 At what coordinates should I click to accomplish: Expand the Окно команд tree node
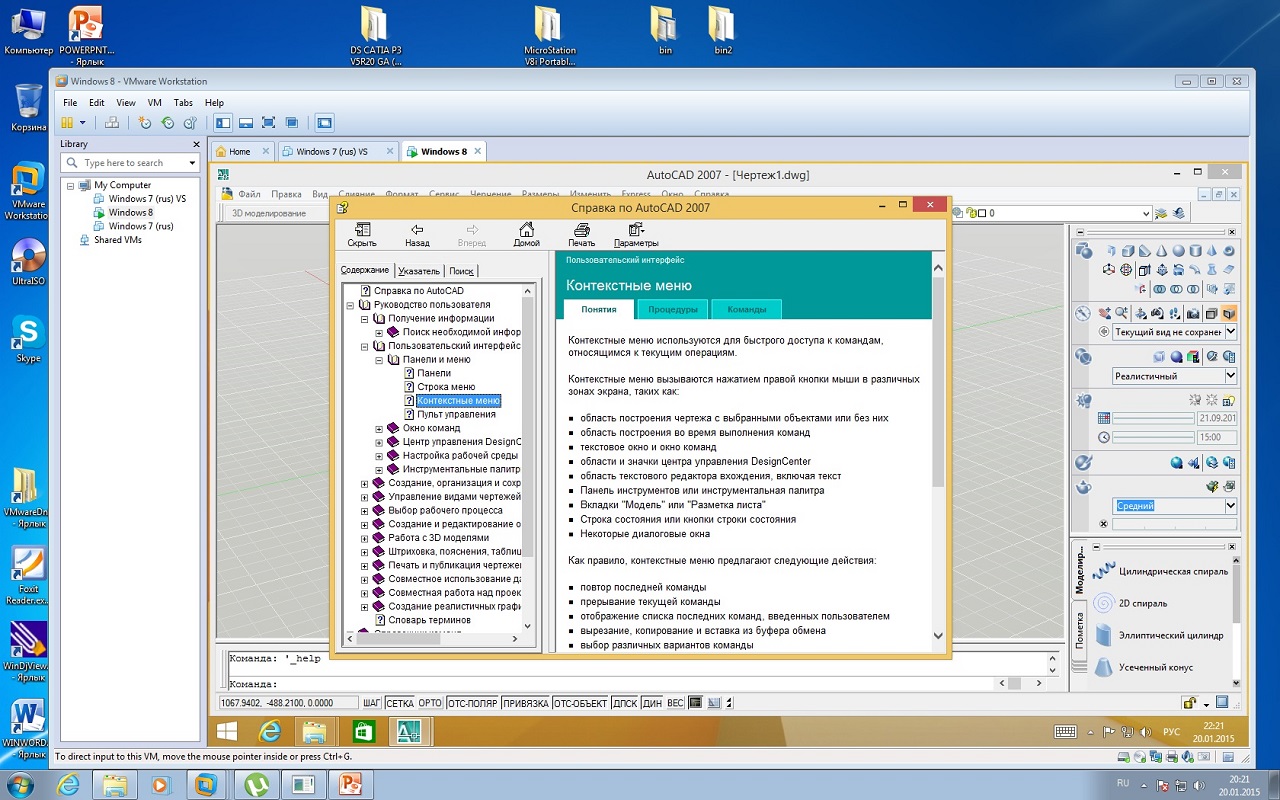(x=379, y=428)
